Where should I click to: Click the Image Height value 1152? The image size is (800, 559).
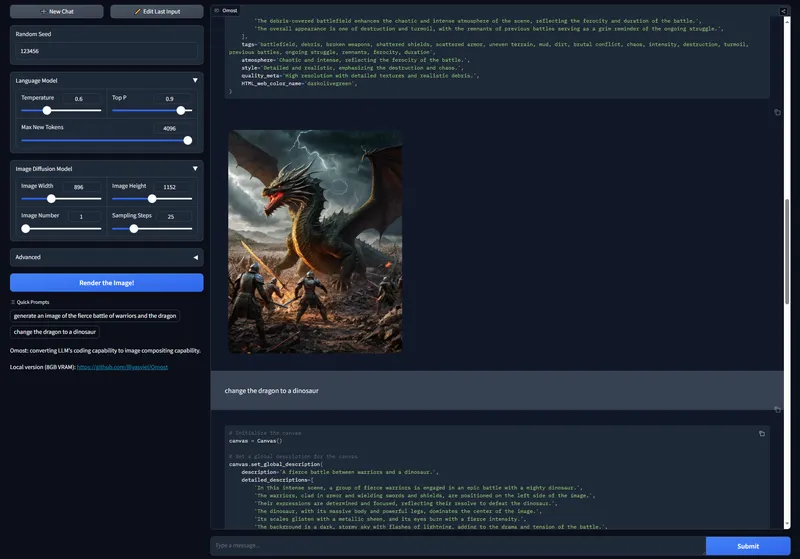172,187
